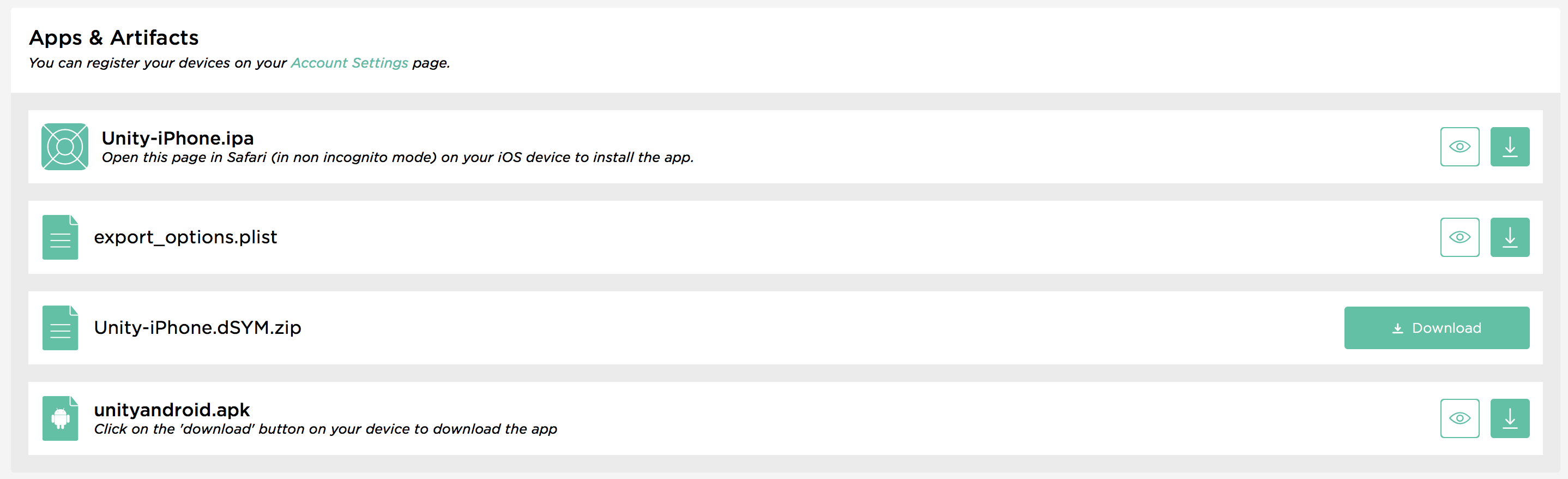Download export_options.plist using the arrow icon
This screenshot has width=1568, height=479.
tap(1509, 237)
